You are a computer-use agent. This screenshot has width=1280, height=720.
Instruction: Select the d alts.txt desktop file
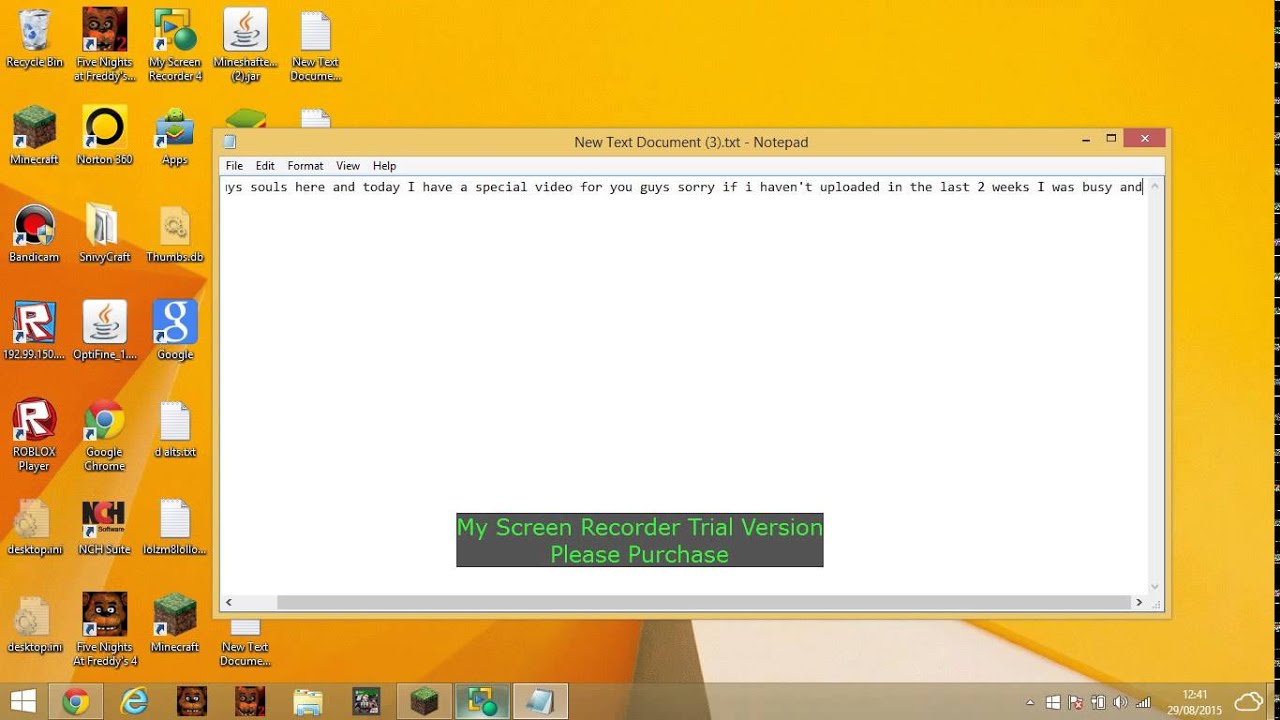point(175,429)
